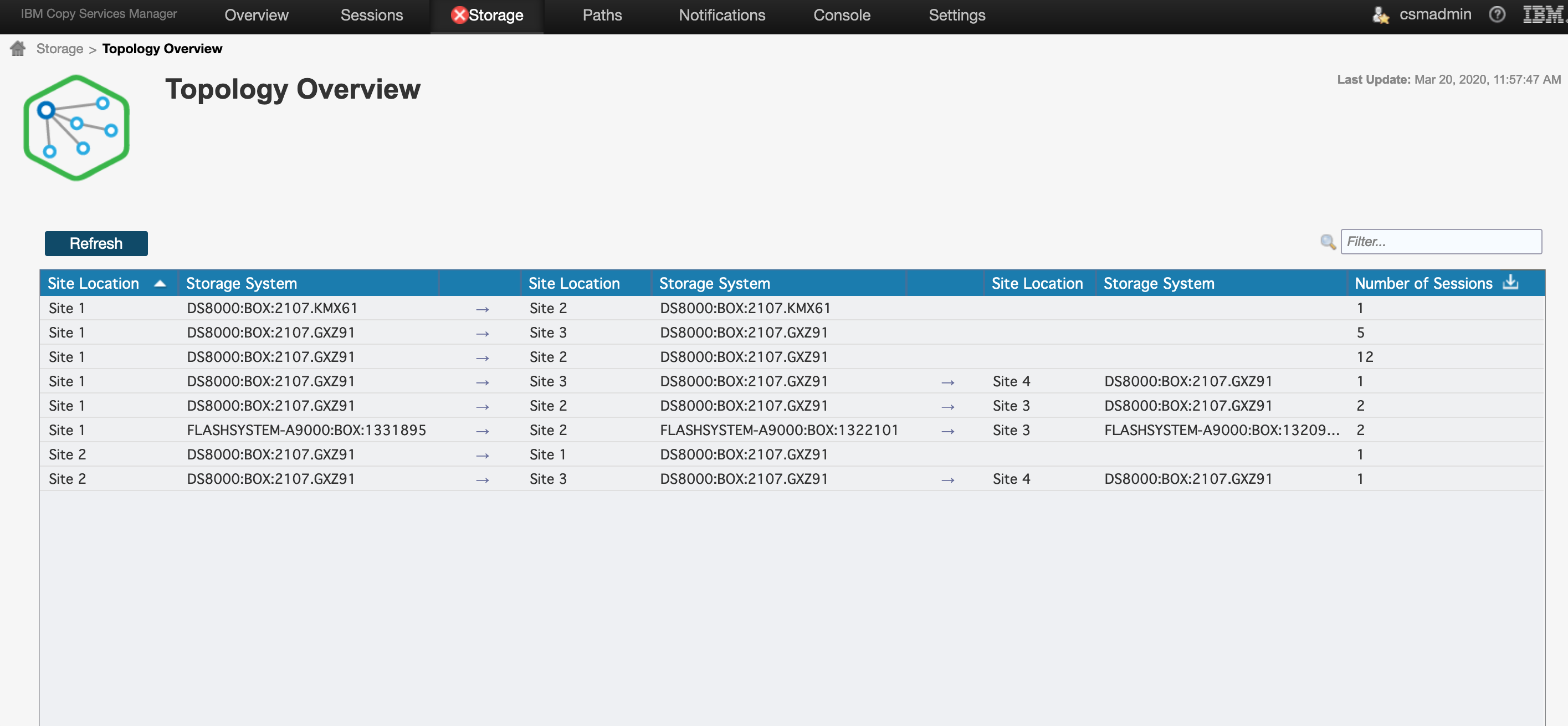Image resolution: width=1568 pixels, height=726 pixels.
Task: Open the Paths menu
Action: pos(602,15)
